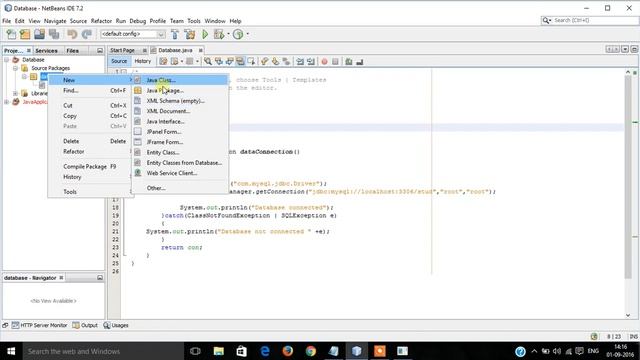Toggle Highlight Search in editor toolbar
This screenshot has height=360, width=640.
(x=240, y=61)
